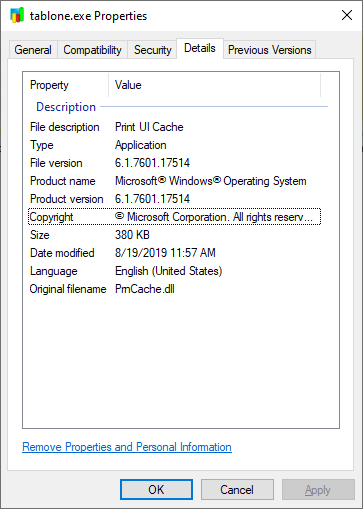Switch to the General tab
Image resolution: width=363 pixels, height=509 pixels.
tap(33, 50)
